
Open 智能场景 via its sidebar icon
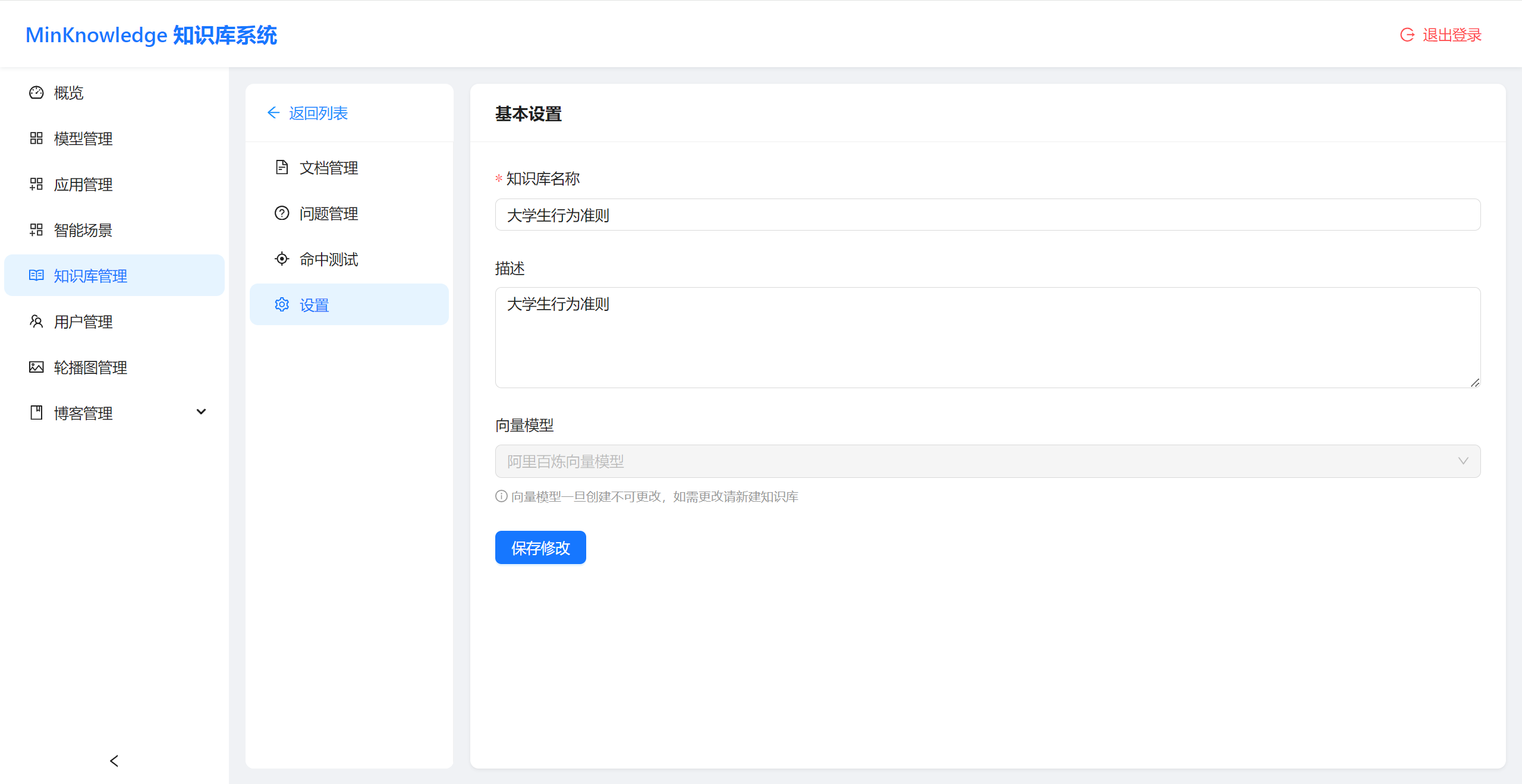(36, 230)
